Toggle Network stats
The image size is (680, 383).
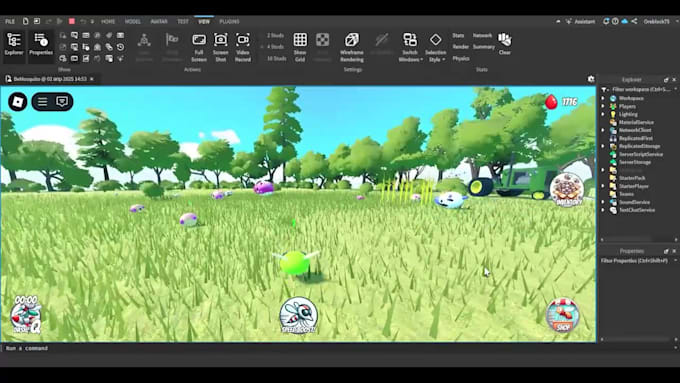click(x=482, y=36)
